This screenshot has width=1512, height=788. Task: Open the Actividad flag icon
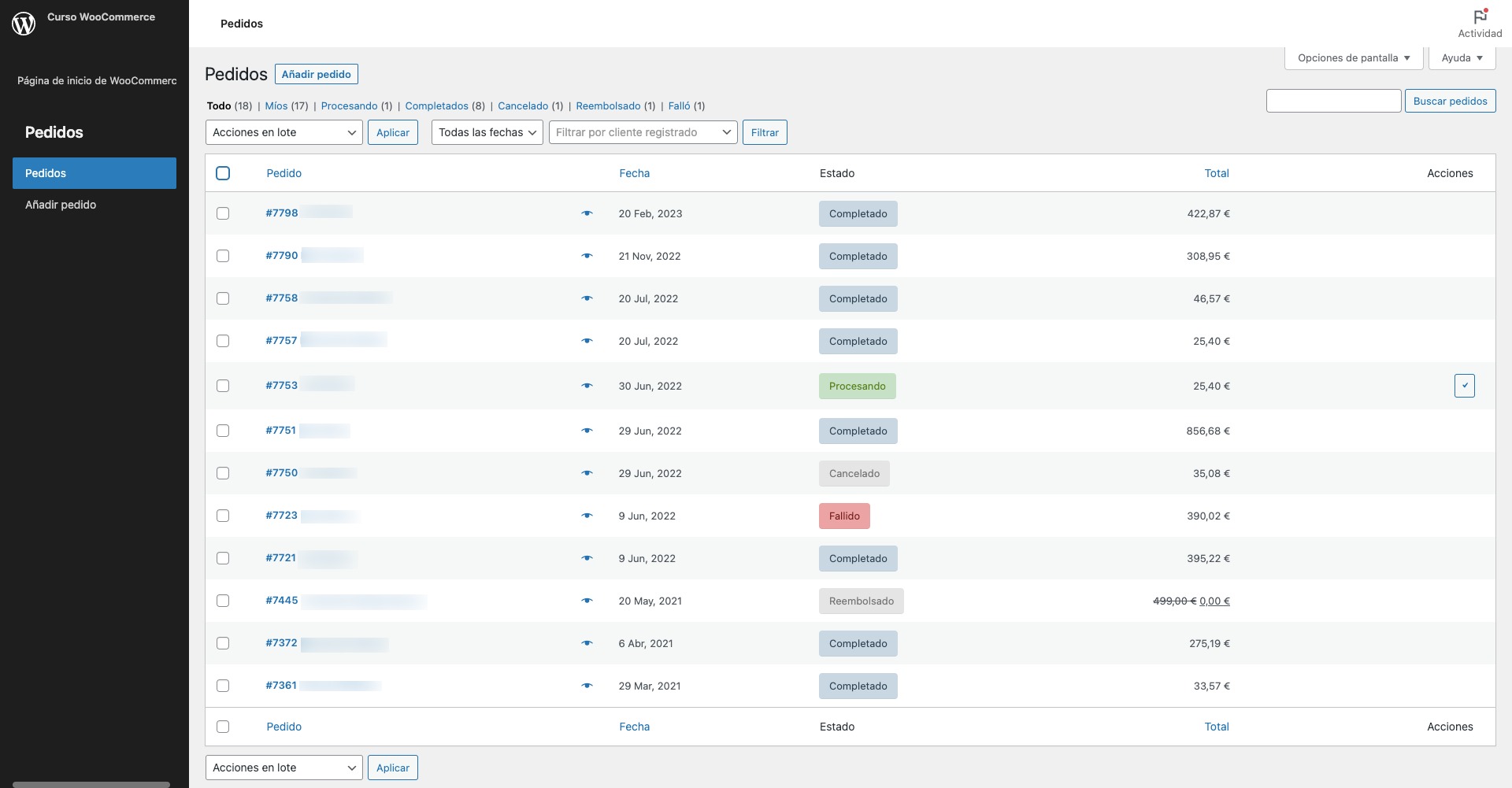coord(1480,17)
